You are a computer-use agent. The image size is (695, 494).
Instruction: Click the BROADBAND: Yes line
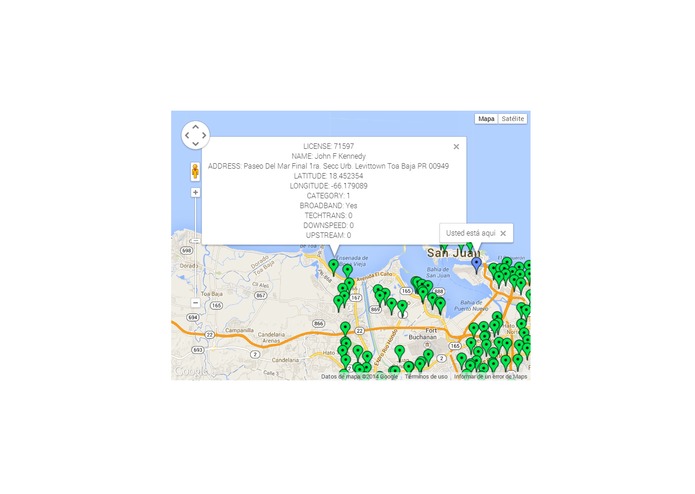click(x=328, y=206)
